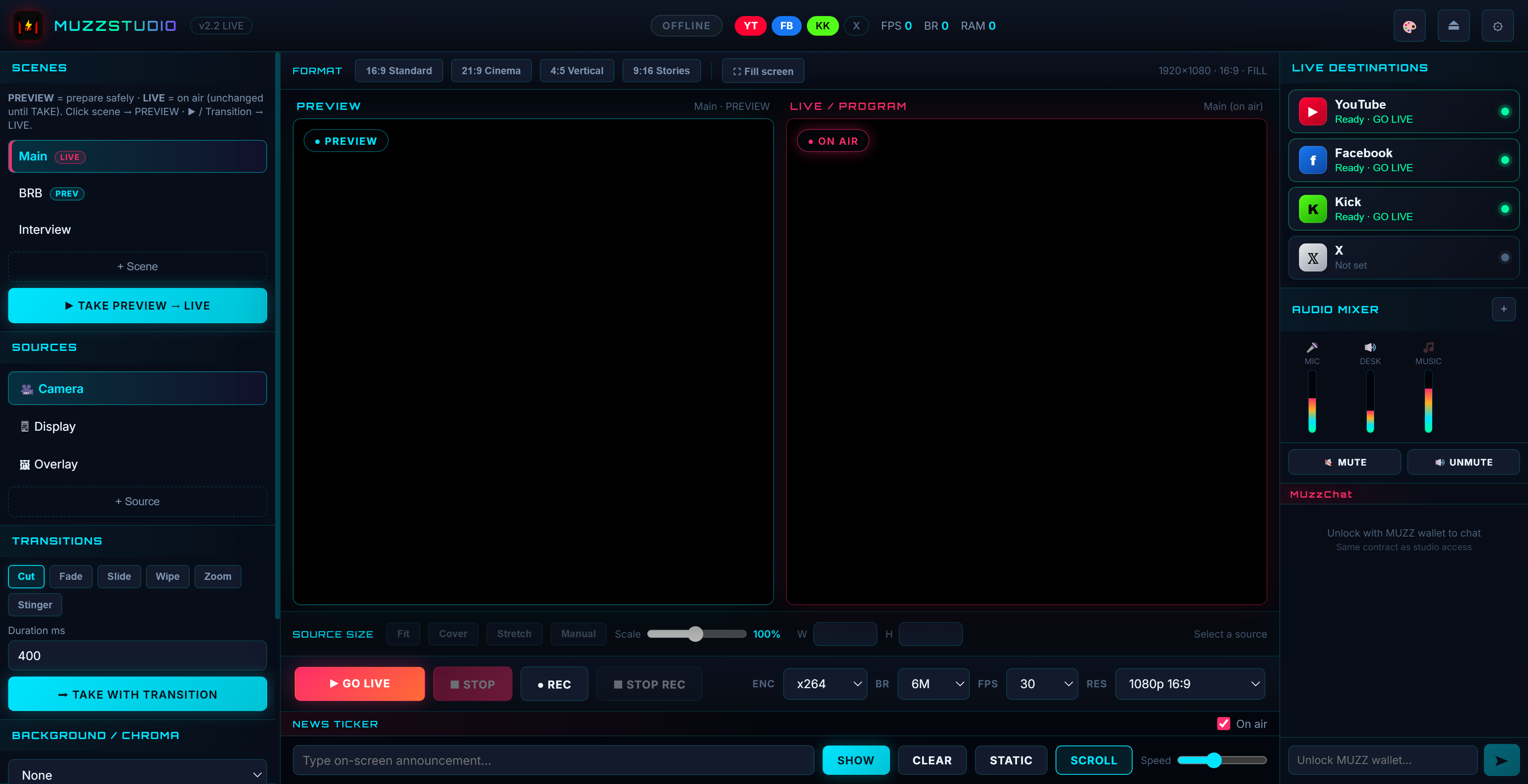Open the FPS 30 dropdown
The image size is (1528, 784).
tap(1042, 684)
